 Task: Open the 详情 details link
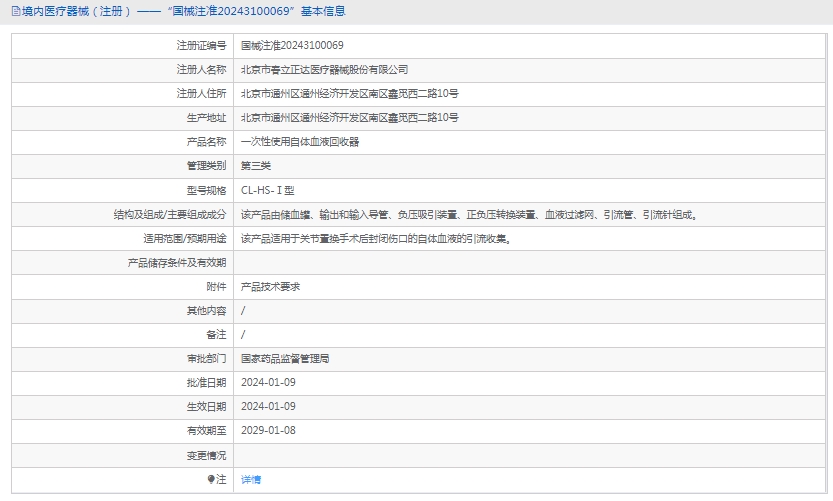251,479
